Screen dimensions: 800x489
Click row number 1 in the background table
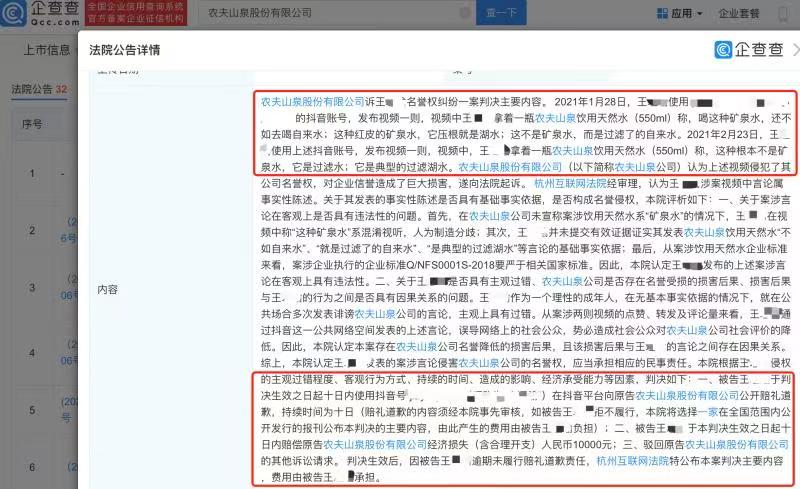(32, 174)
